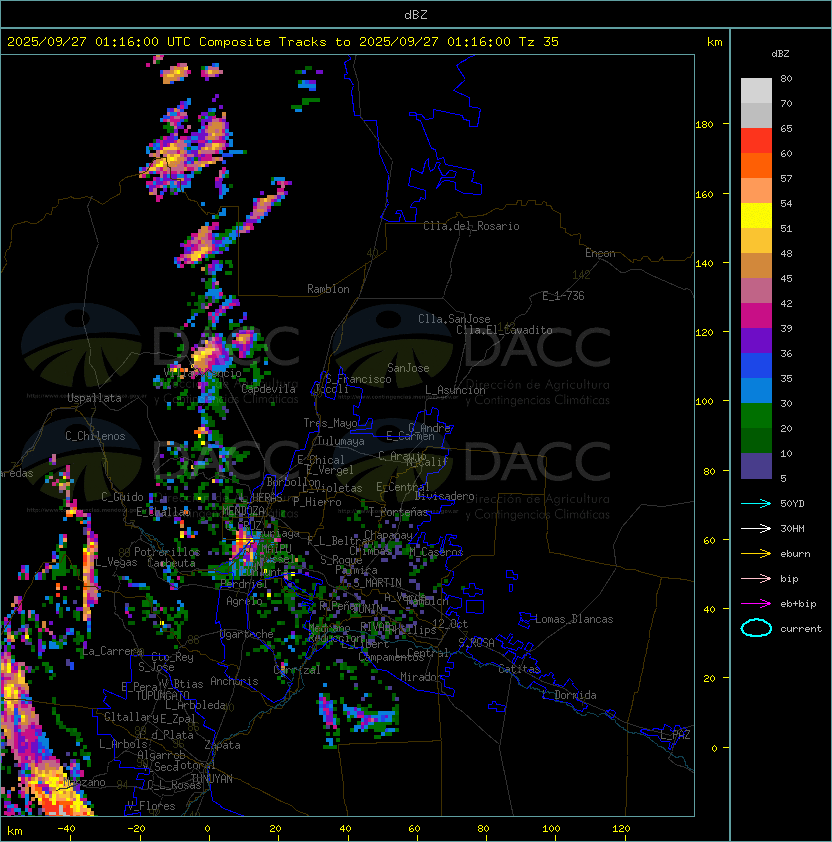832x842 pixels.
Task: Click the 'C_Chilenos' map label
Action: [95, 436]
